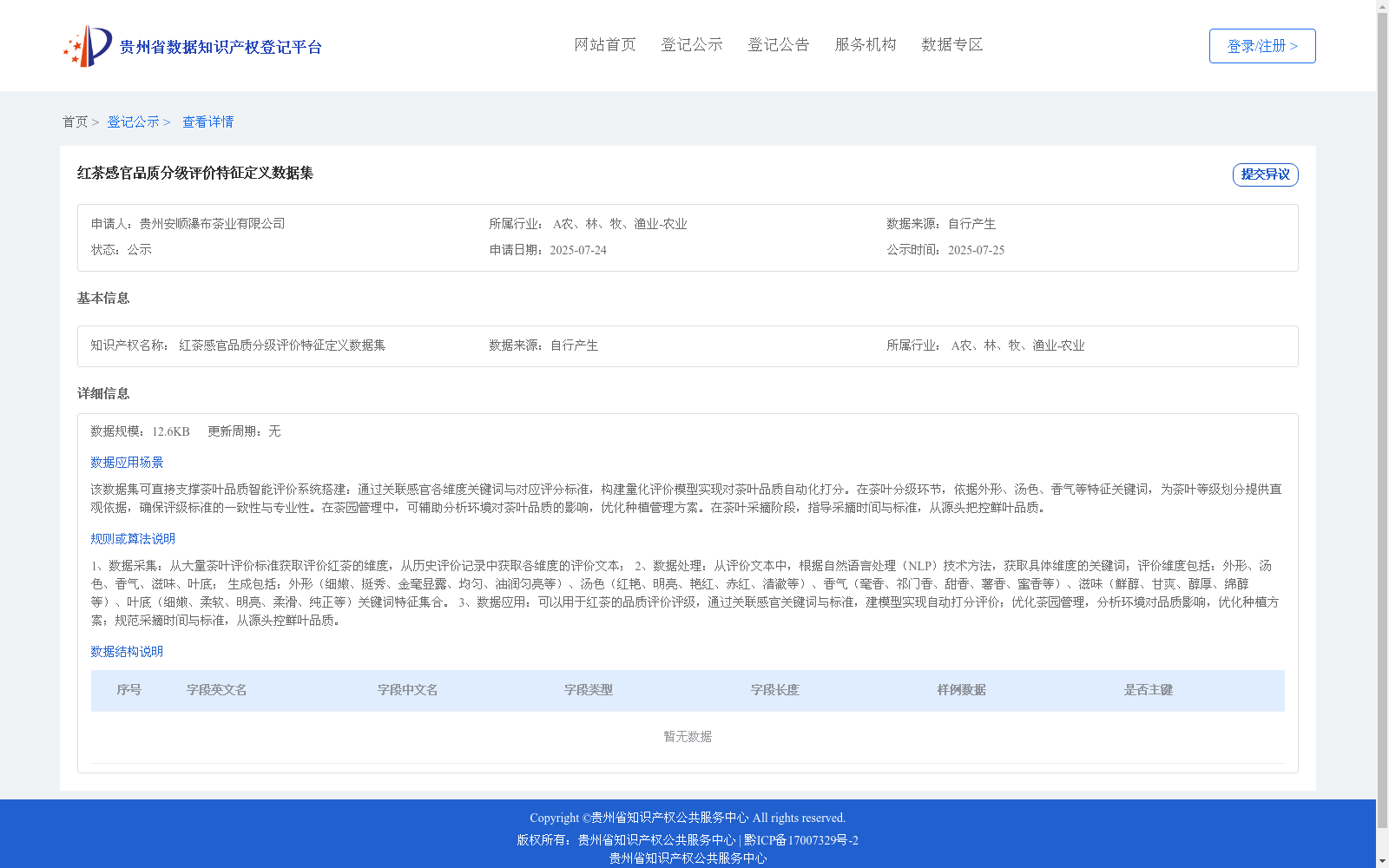Go to 网站首页 in the navigation

pos(605,44)
